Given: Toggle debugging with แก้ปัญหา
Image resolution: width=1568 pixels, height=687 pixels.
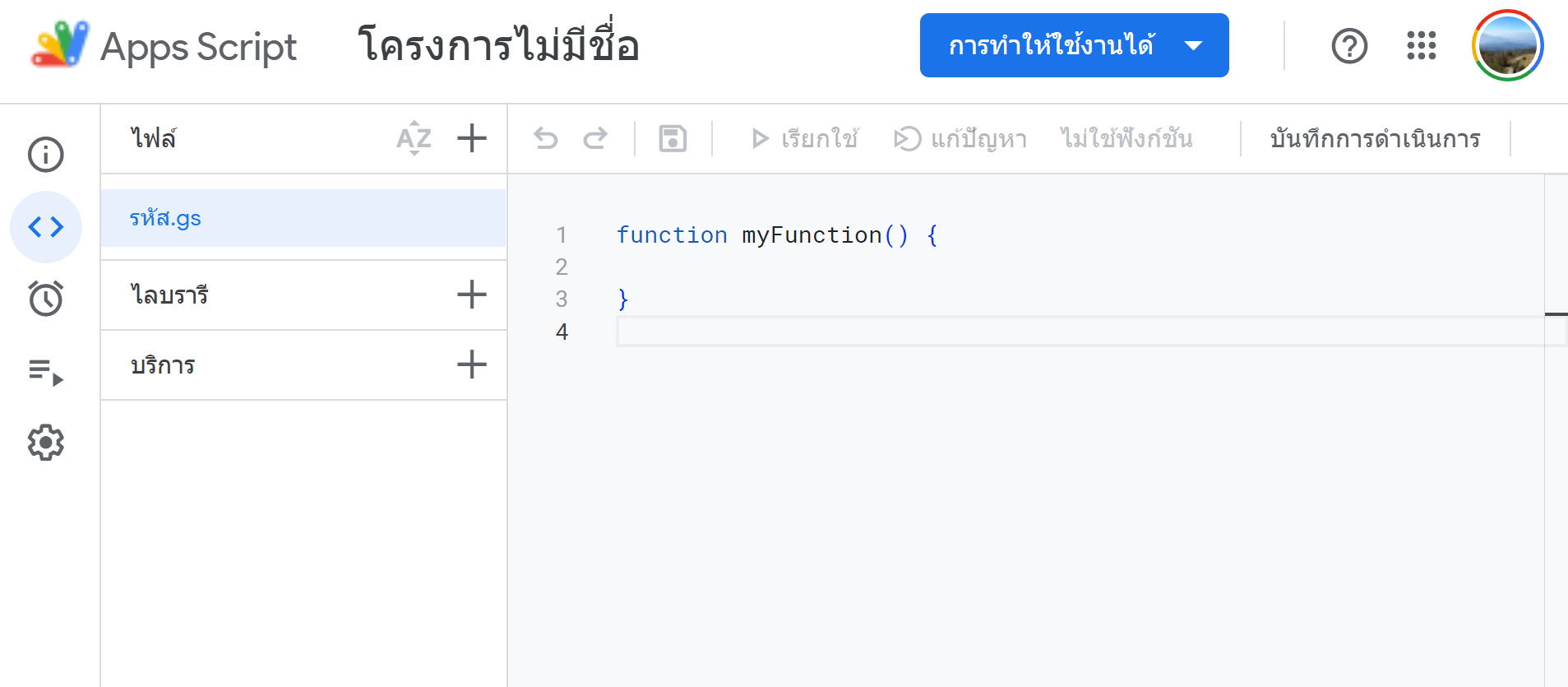Looking at the screenshot, I should pos(960,138).
